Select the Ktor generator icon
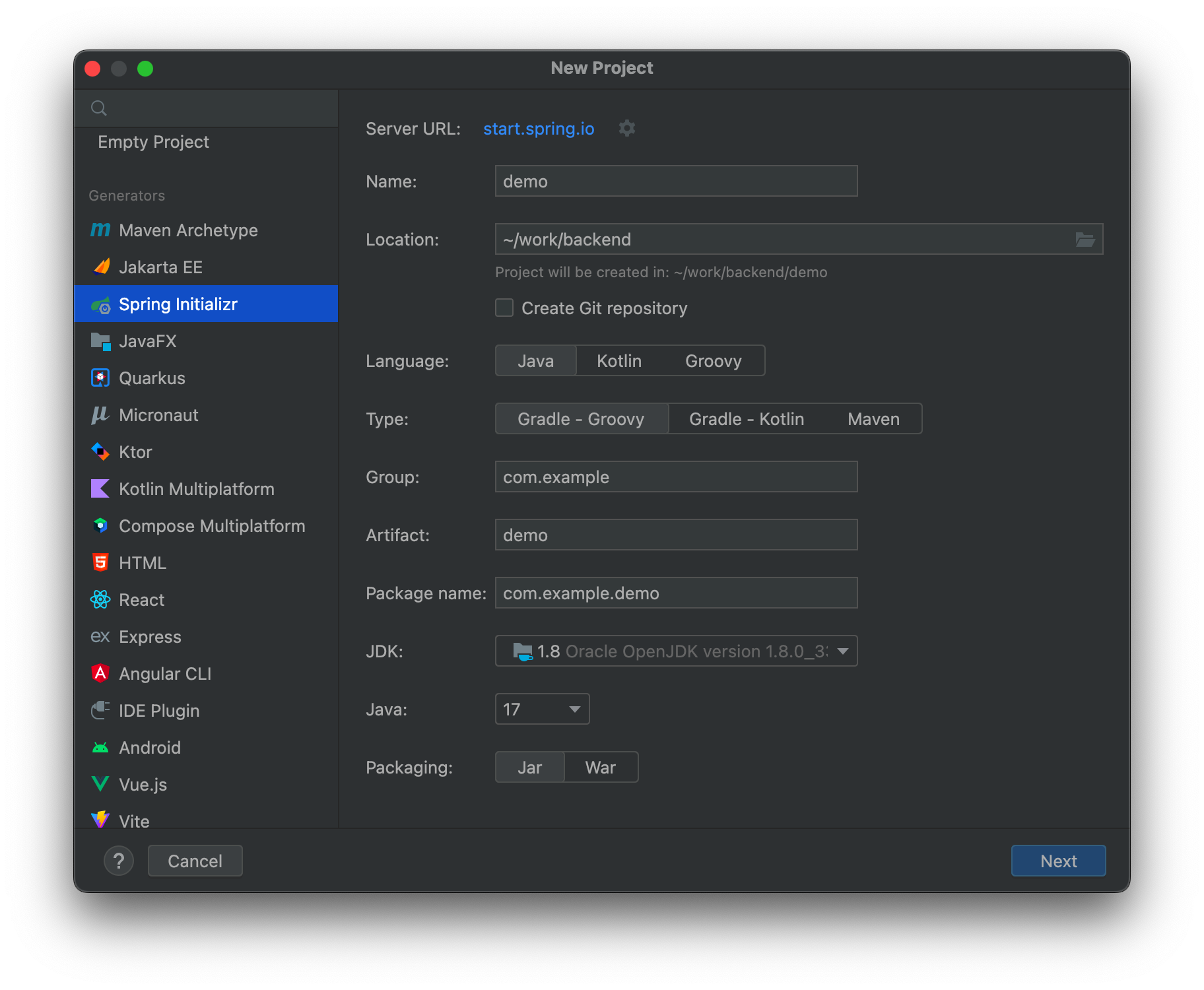This screenshot has width=1204, height=990. pos(100,452)
